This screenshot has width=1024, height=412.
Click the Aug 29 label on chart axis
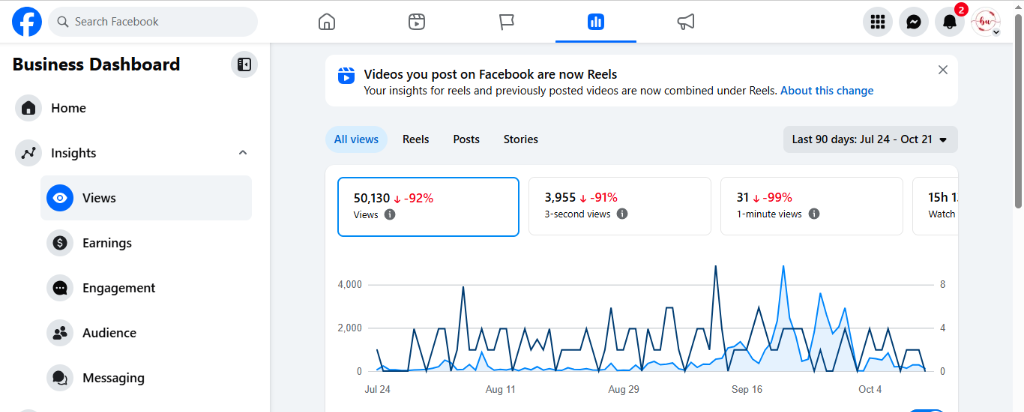point(624,390)
